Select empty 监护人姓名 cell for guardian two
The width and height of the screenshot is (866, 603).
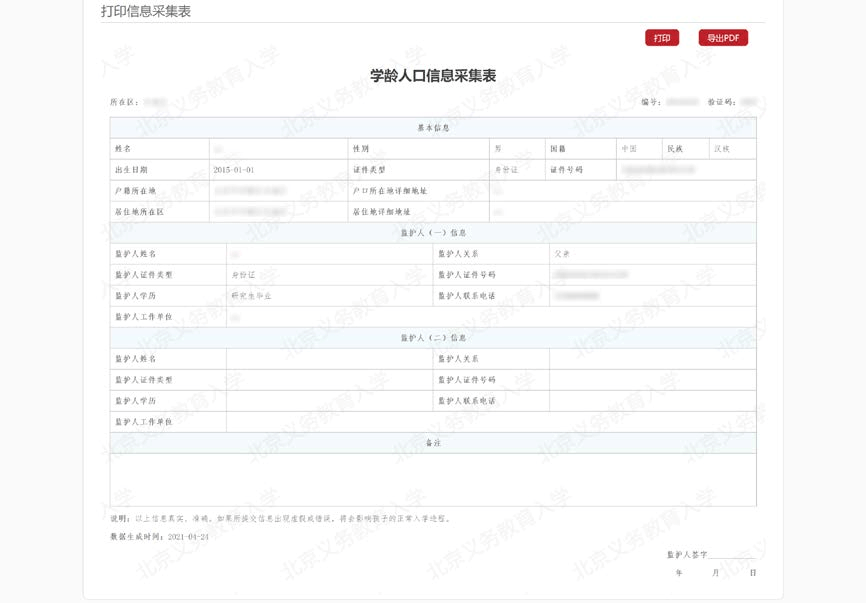coord(329,358)
